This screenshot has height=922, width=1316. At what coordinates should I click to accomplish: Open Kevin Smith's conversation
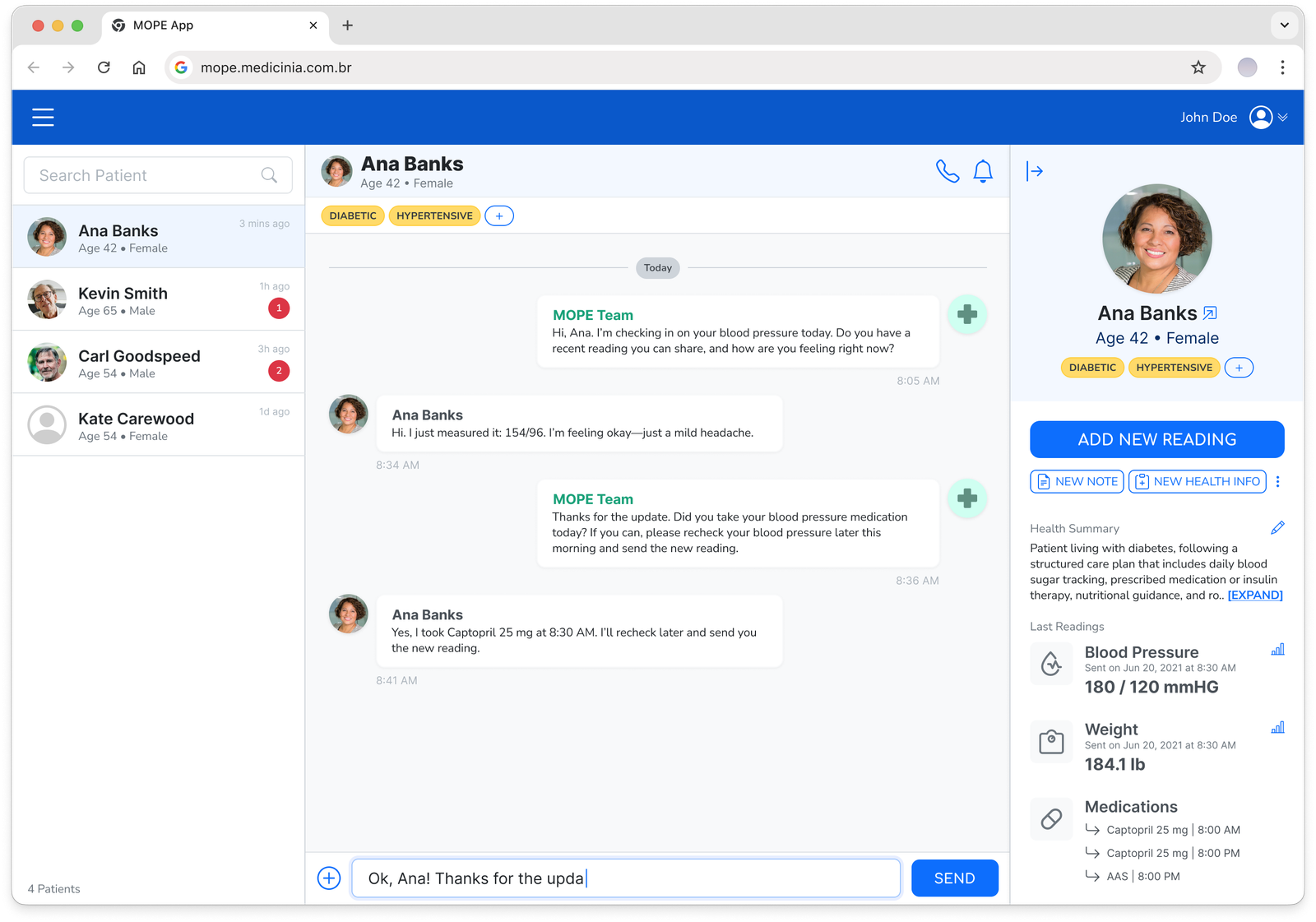click(158, 299)
